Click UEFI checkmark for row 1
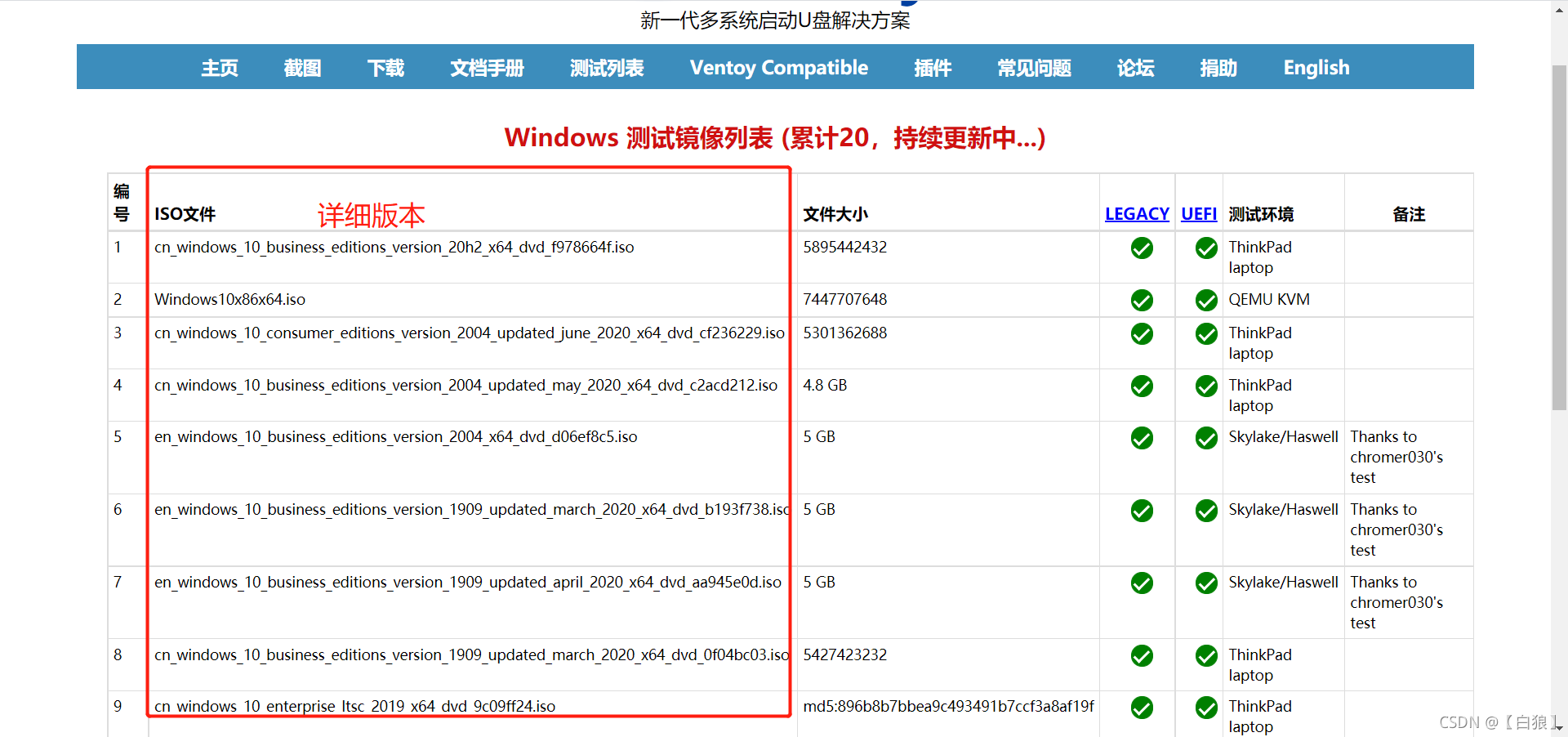This screenshot has height=737, width=1568. pos(1206,248)
